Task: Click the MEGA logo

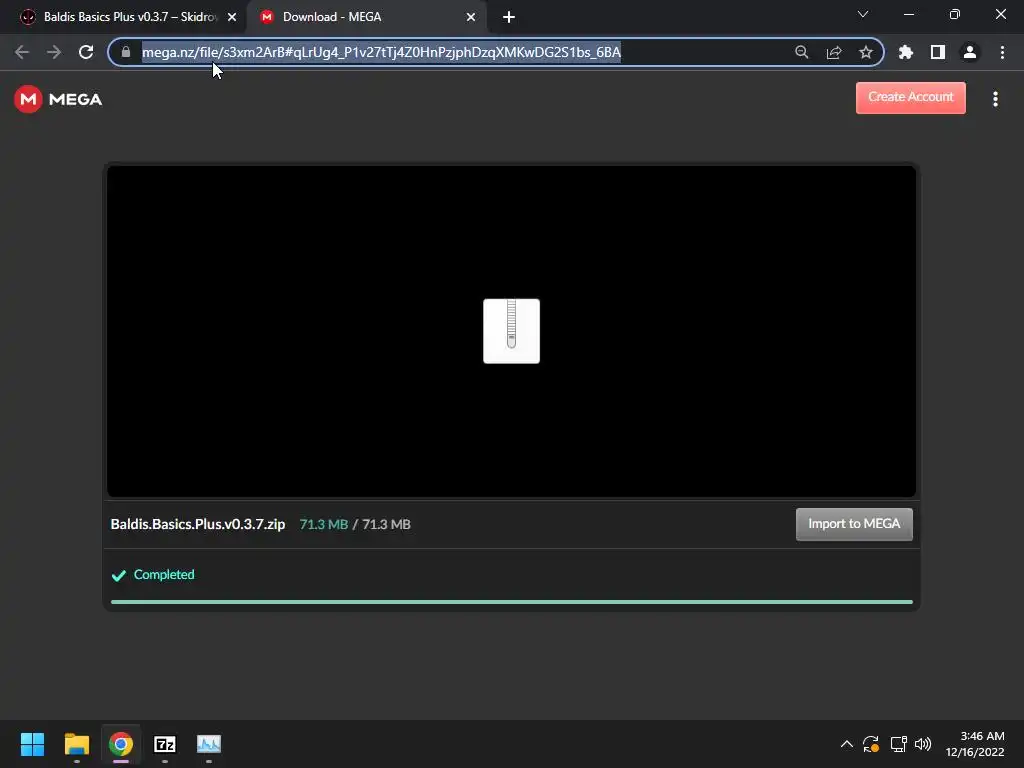Action: click(x=58, y=99)
